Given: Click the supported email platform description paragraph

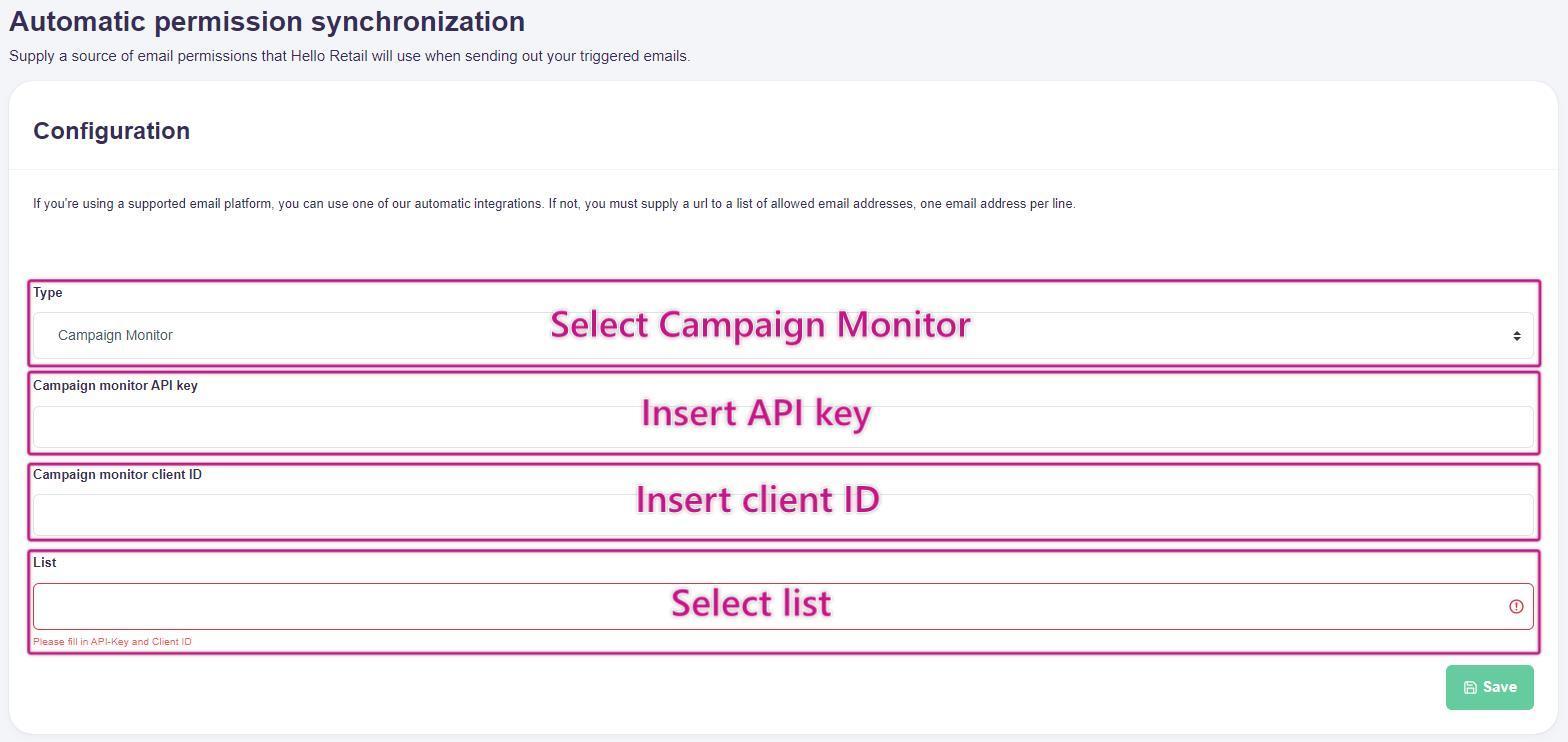Looking at the screenshot, I should coord(554,204).
